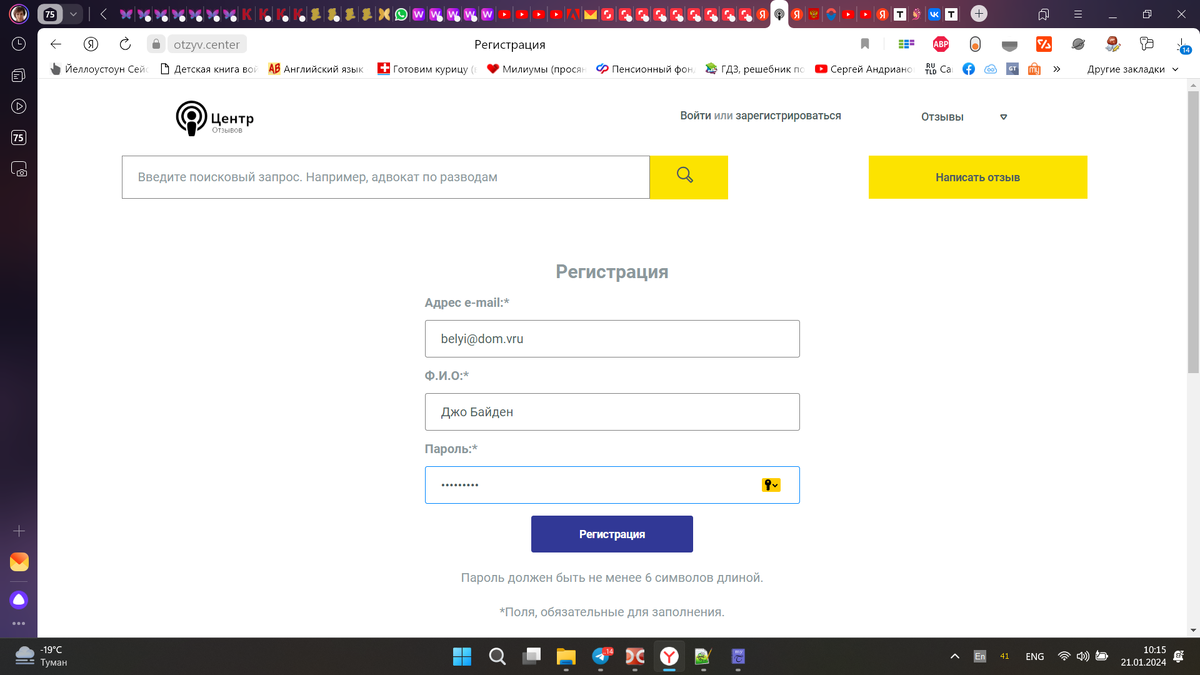
Task: Open the sidebar screenshot camera icon
Action: [x=18, y=169]
